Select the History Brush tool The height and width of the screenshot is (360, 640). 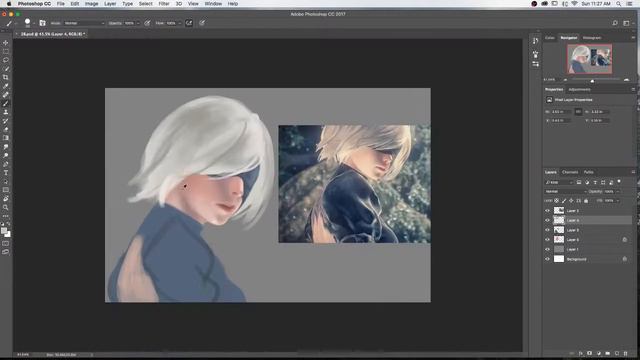[6, 121]
